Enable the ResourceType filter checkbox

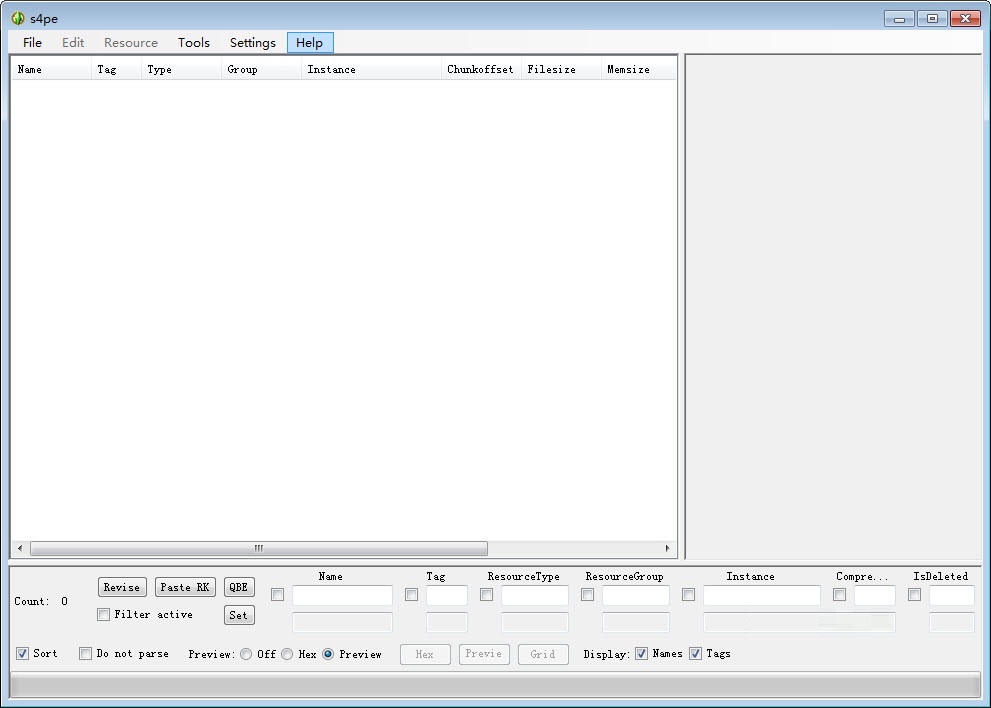(487, 595)
